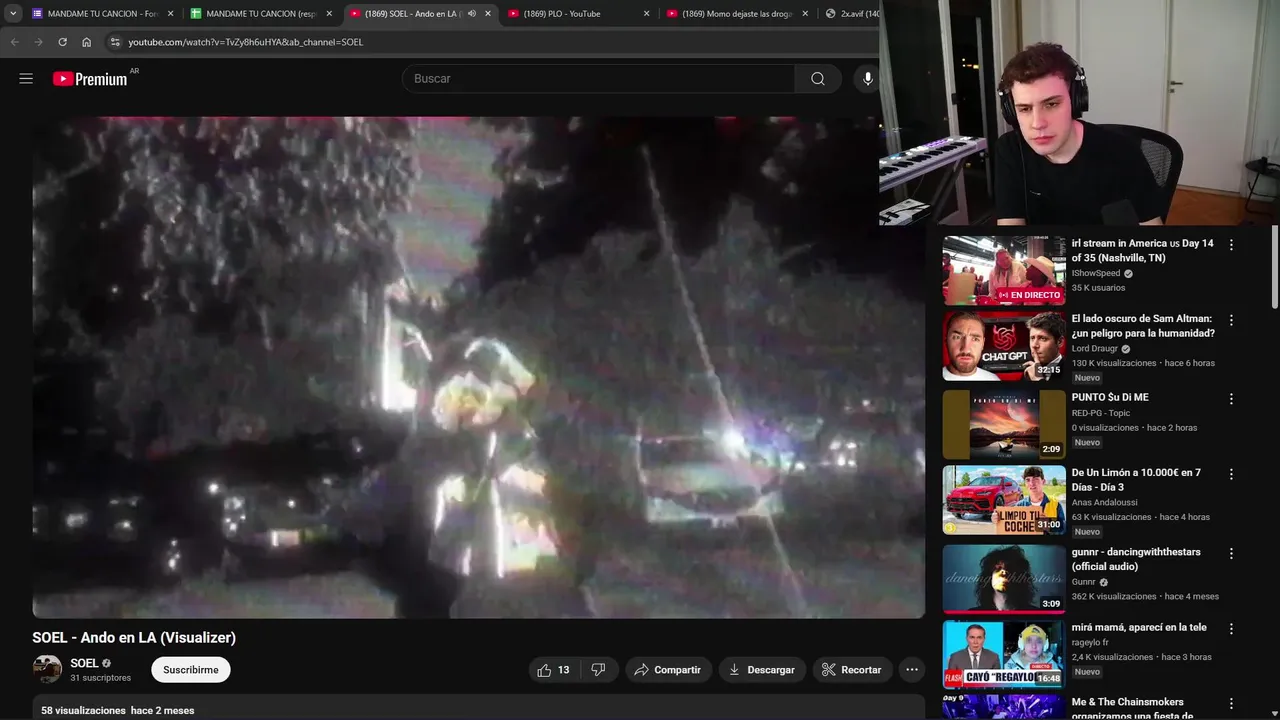Go forward with browser forward arrow

pos(38,42)
